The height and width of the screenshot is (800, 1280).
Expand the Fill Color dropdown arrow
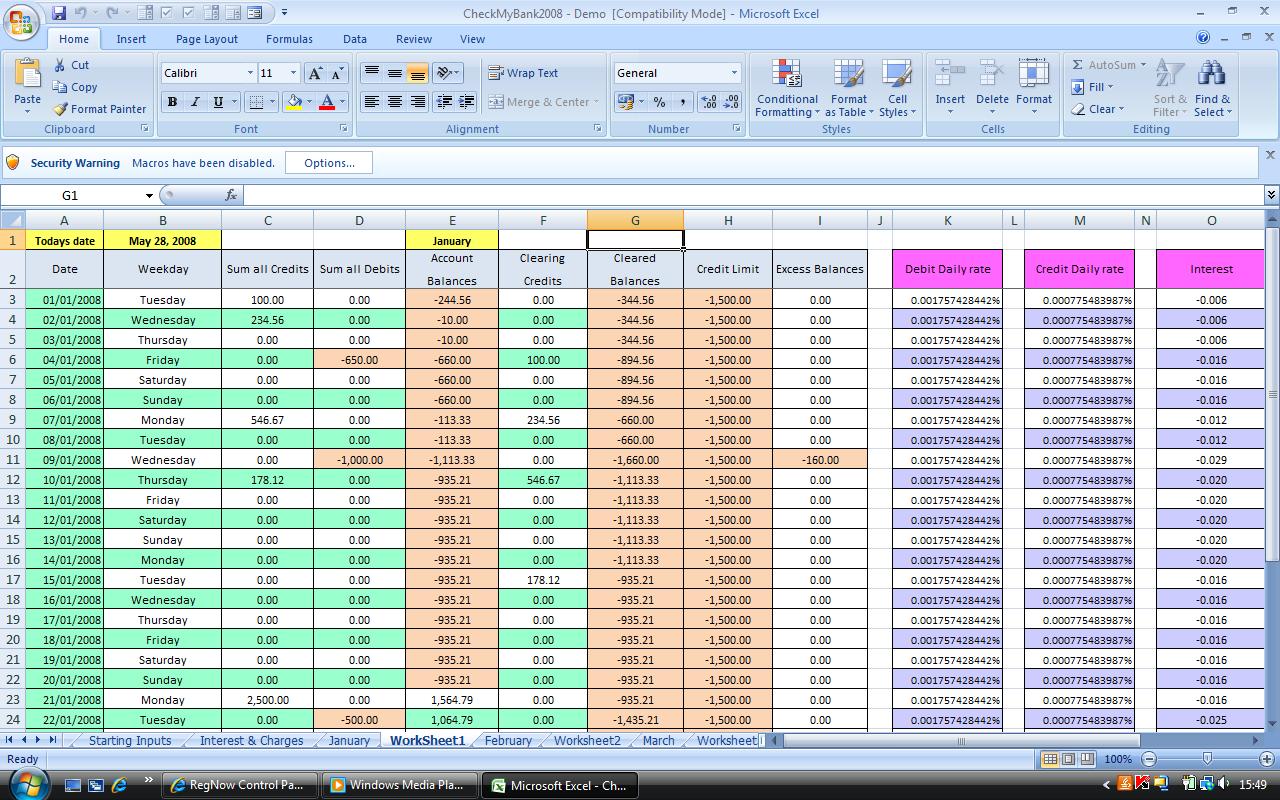(308, 102)
